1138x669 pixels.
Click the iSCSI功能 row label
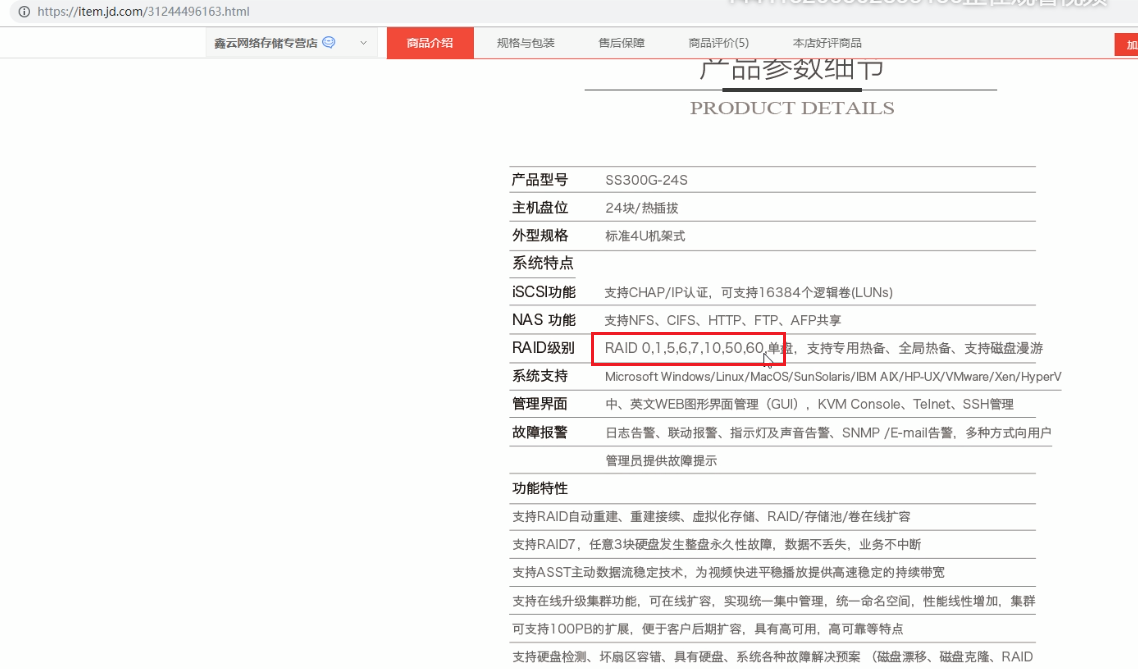click(544, 292)
